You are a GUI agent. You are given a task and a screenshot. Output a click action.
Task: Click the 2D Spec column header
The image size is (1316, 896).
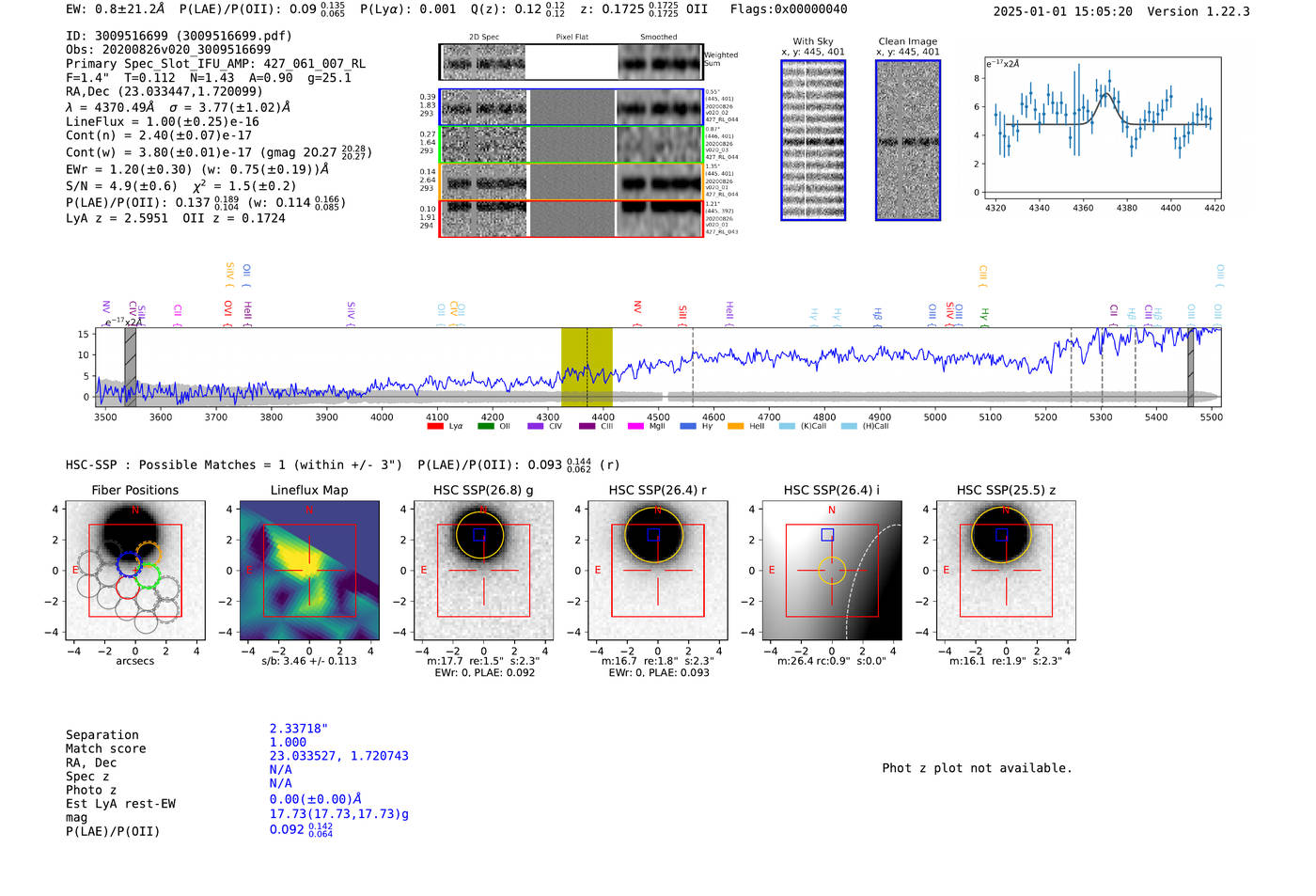coord(484,38)
